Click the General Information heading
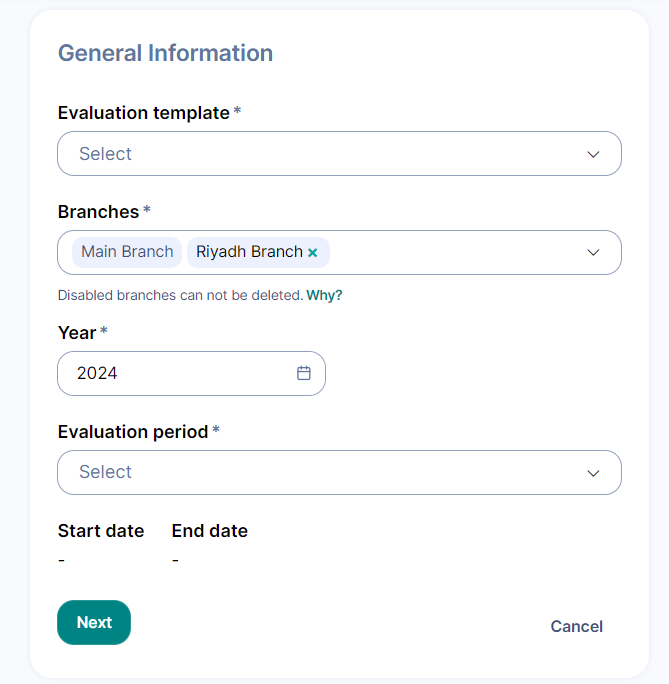This screenshot has height=684, width=669. [x=165, y=53]
